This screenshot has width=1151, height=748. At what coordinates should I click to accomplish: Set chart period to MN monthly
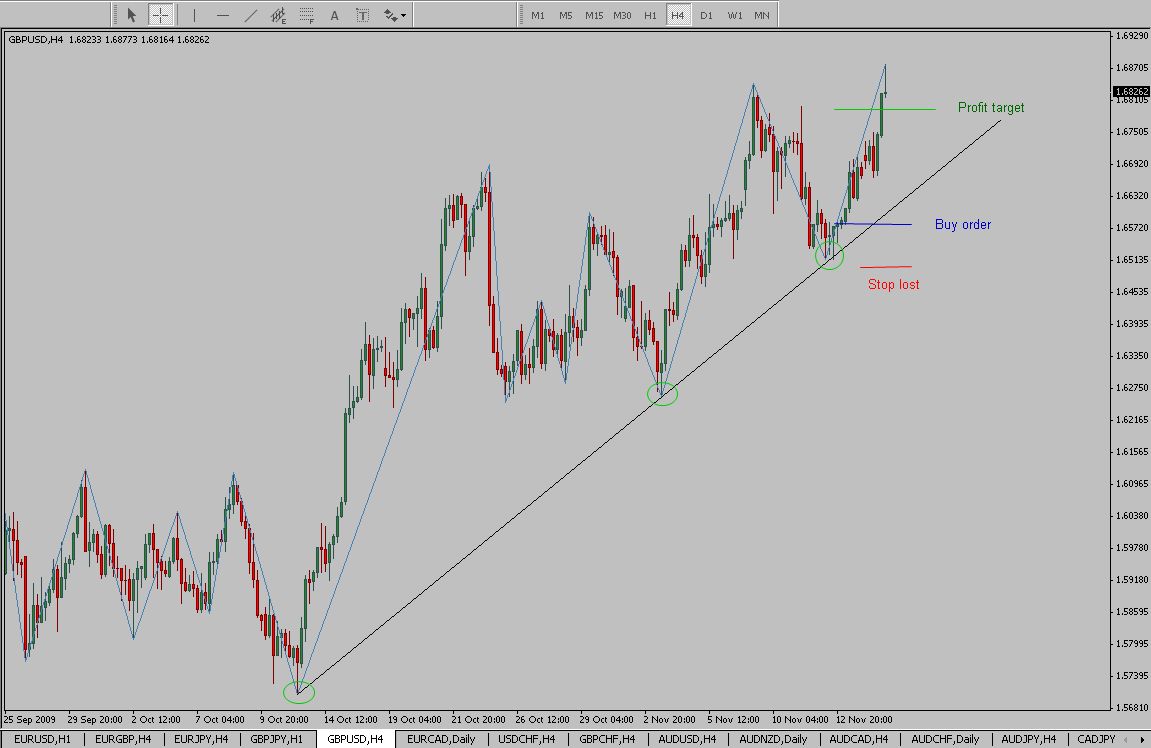pyautogui.click(x=762, y=15)
